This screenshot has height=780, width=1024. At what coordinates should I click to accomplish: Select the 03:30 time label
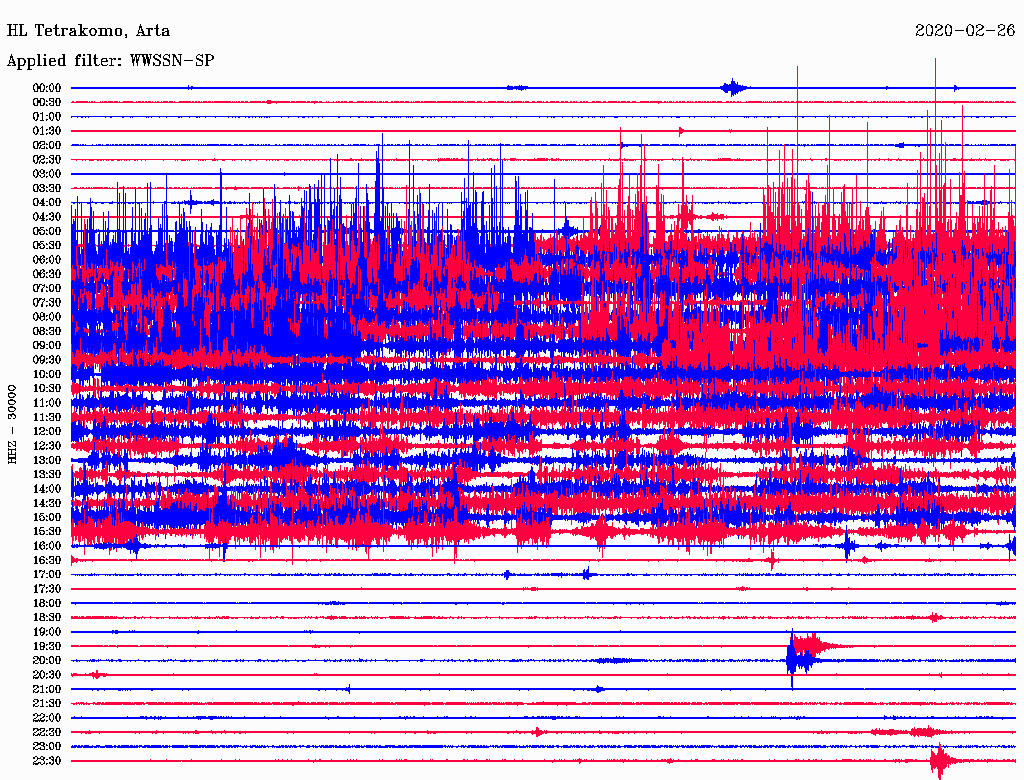pyautogui.click(x=47, y=188)
